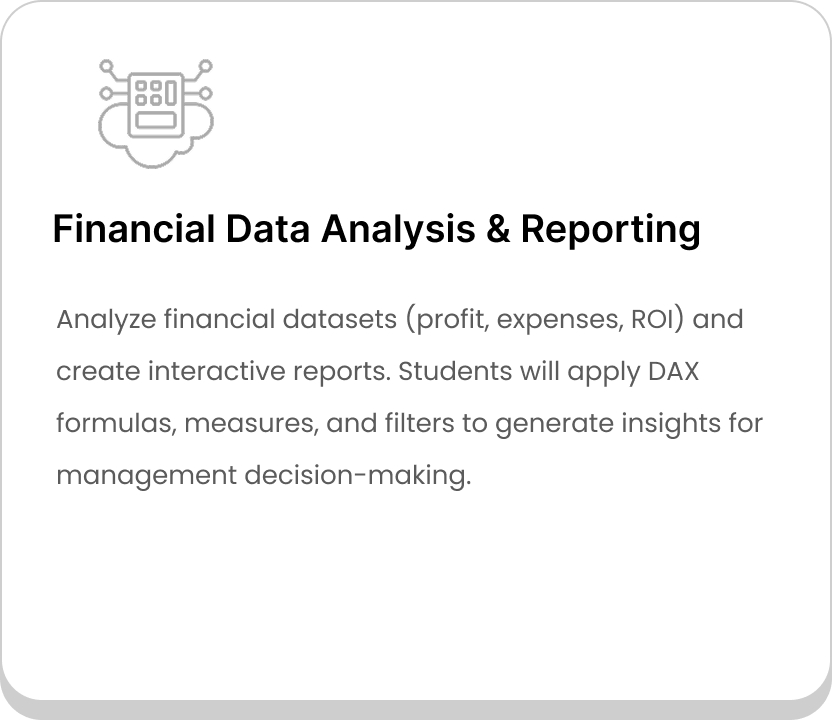Select the text "(profit, expenses, ROI)"

tap(545, 319)
